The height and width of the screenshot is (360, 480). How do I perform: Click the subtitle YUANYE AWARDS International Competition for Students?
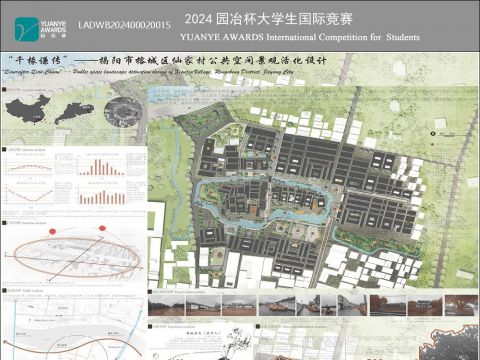[300, 37]
